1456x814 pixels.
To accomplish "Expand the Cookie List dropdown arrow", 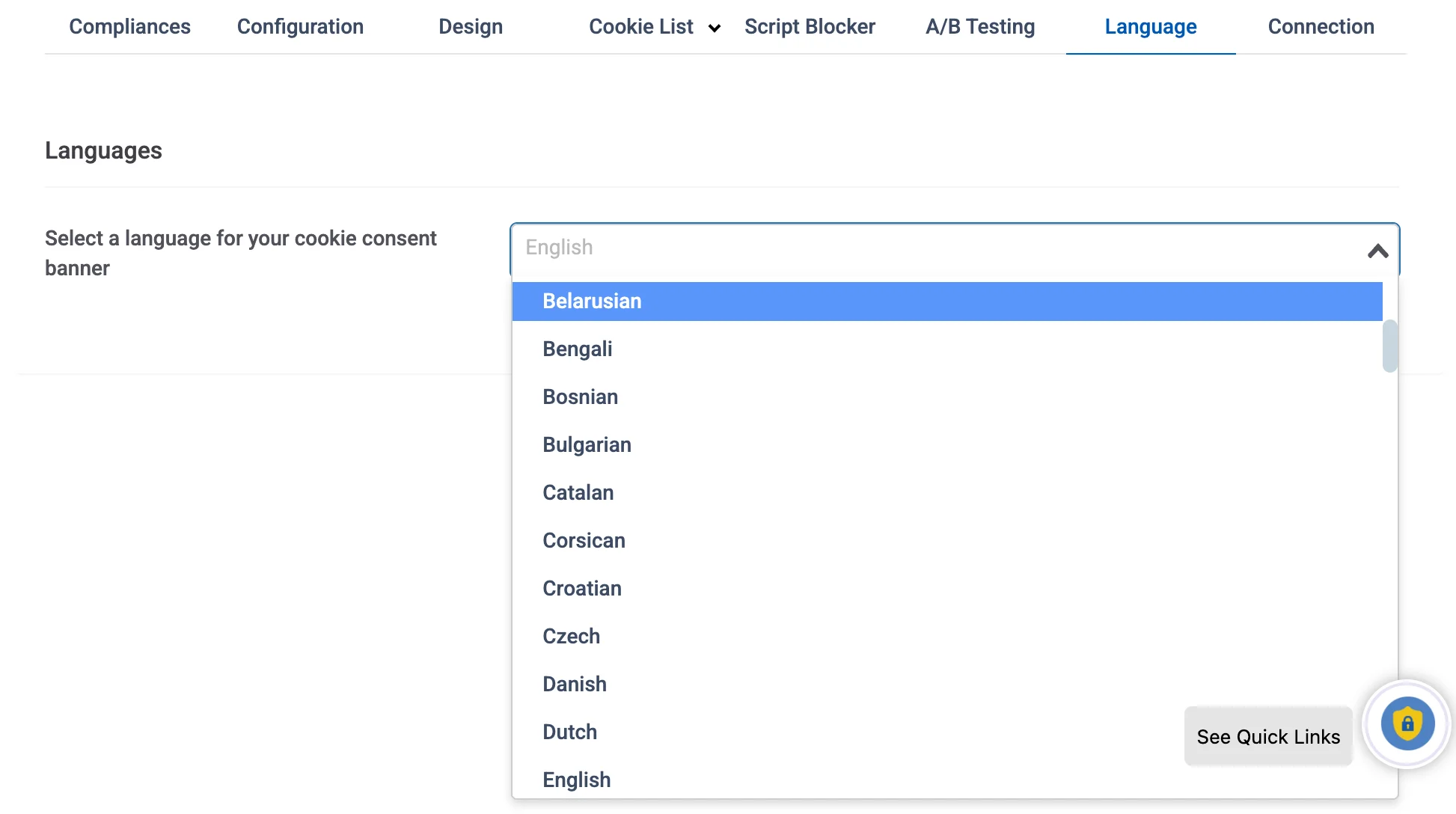I will click(715, 28).
